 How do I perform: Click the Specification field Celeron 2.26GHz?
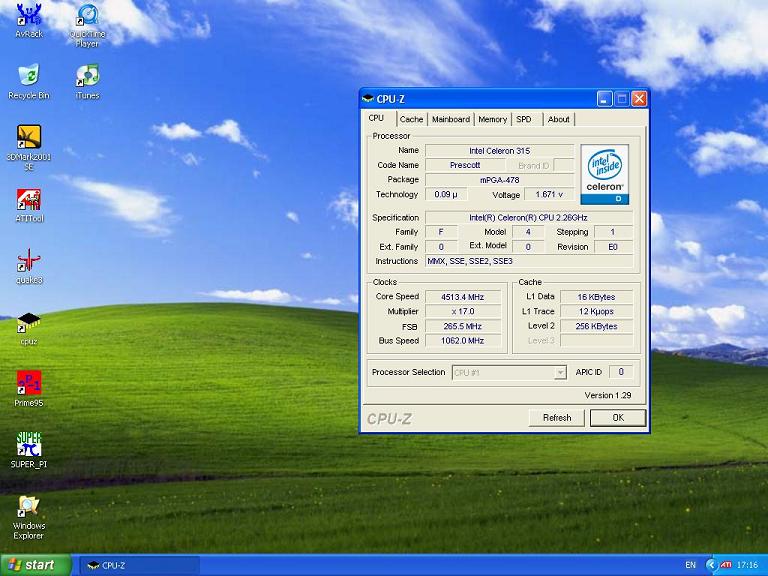point(528,217)
